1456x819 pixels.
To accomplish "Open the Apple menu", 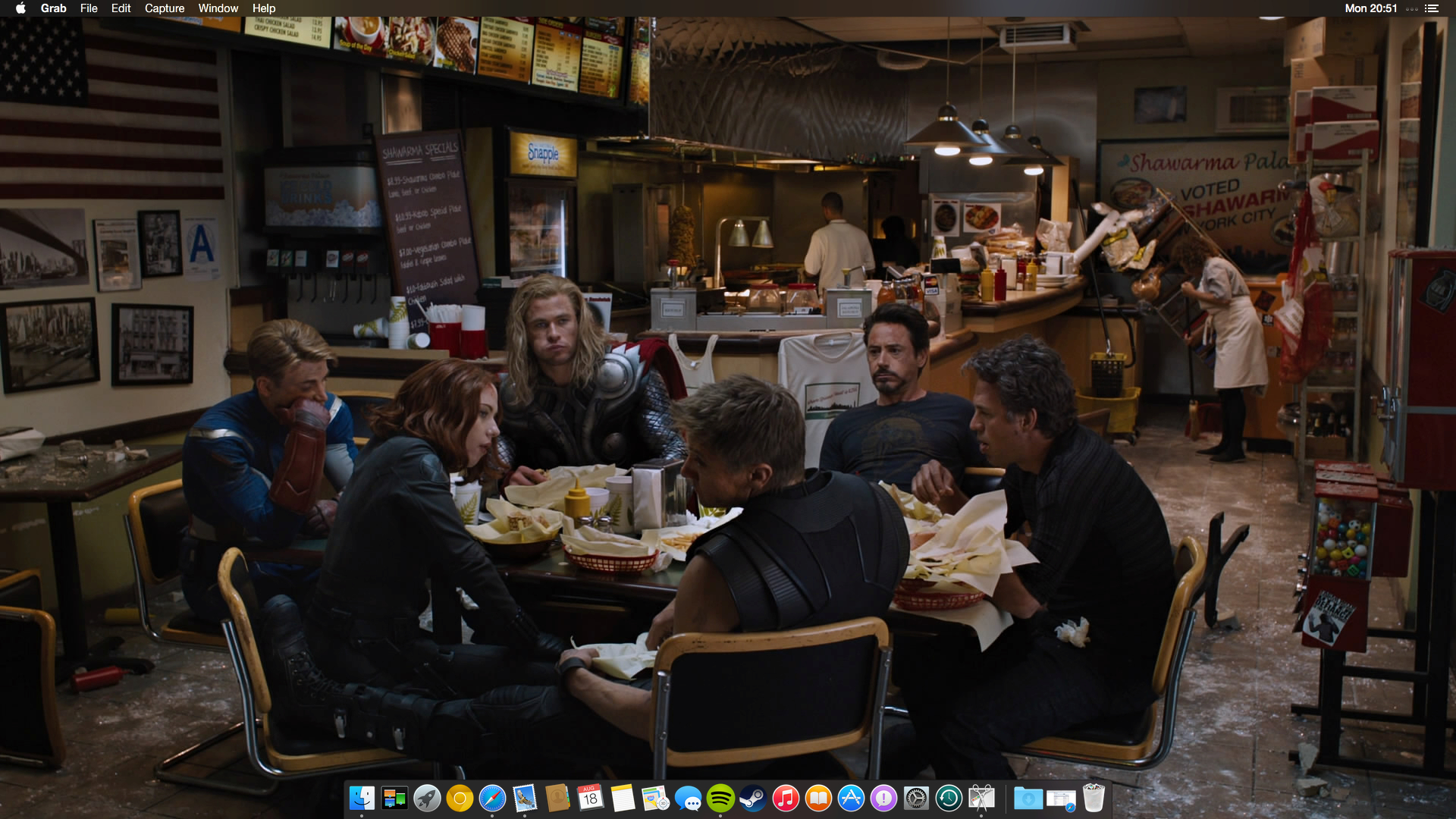I will tap(20, 8).
